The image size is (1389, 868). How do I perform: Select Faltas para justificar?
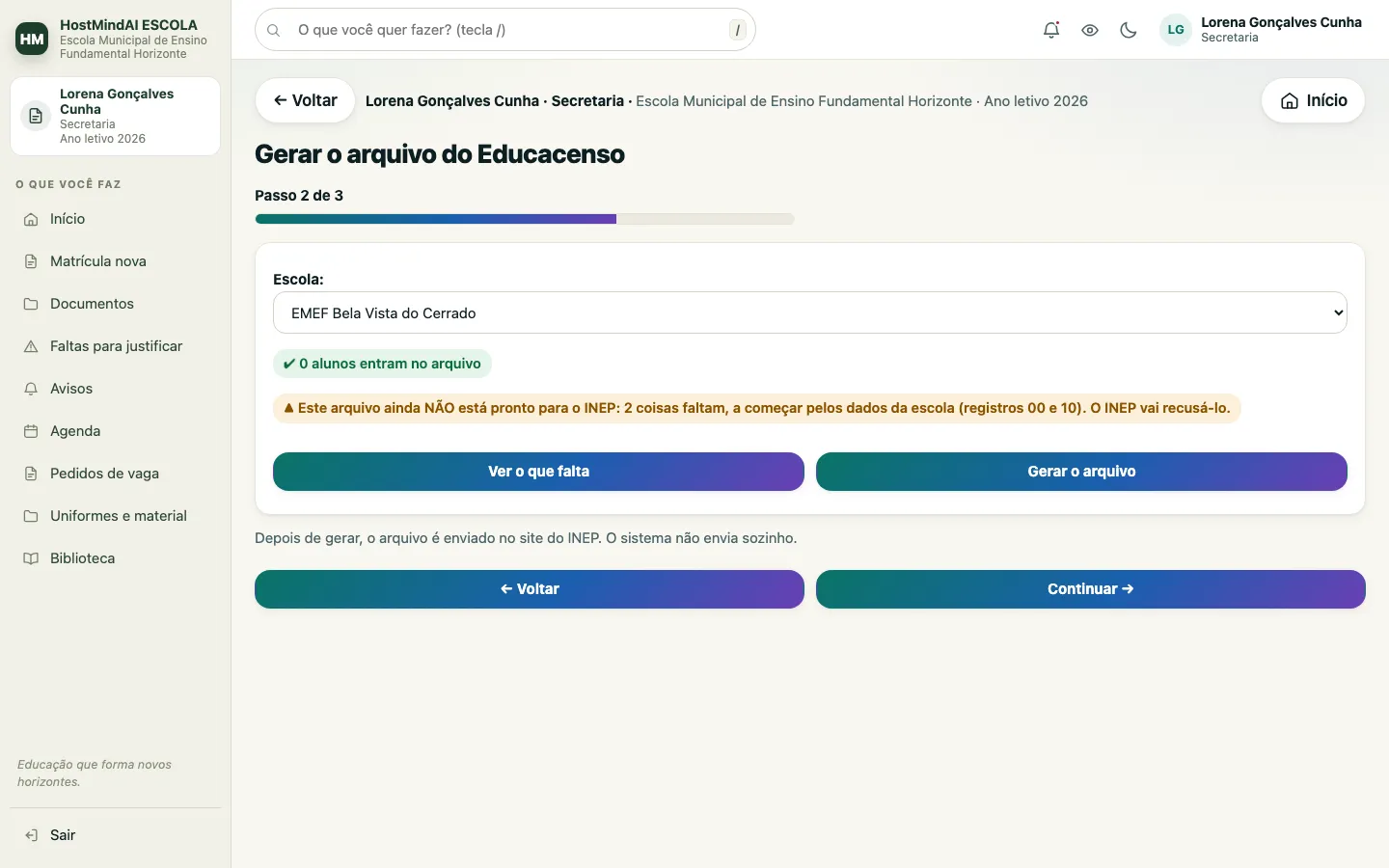point(116,346)
